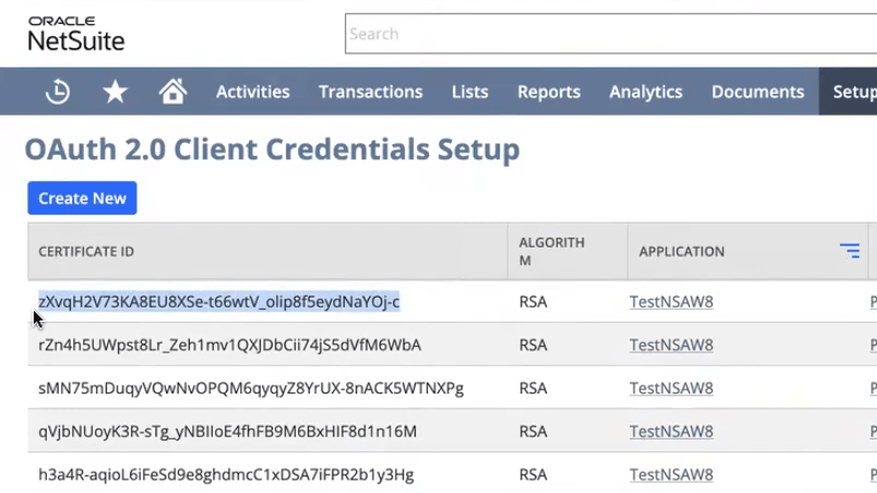Click the OAuth 2.0 Client Credentials Setup heading
This screenshot has width=877, height=493.
[272, 149]
